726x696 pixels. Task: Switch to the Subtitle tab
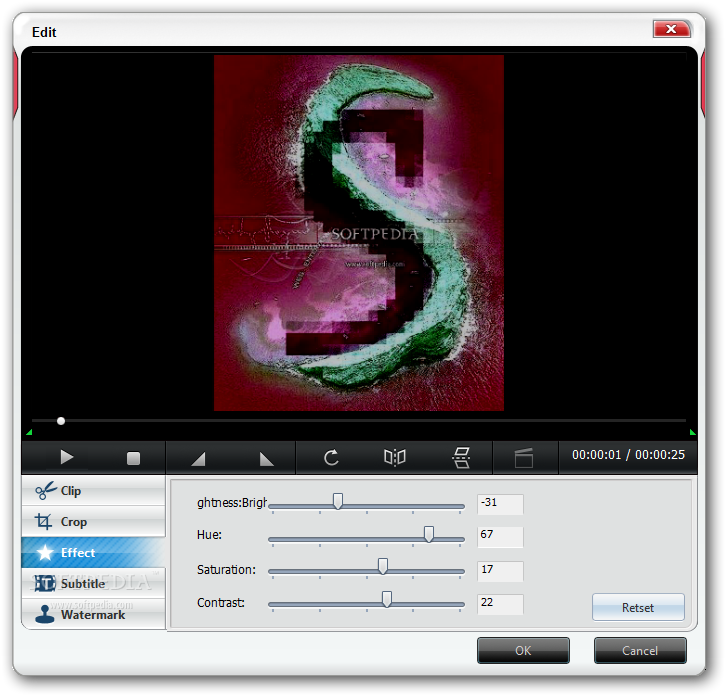pos(93,583)
